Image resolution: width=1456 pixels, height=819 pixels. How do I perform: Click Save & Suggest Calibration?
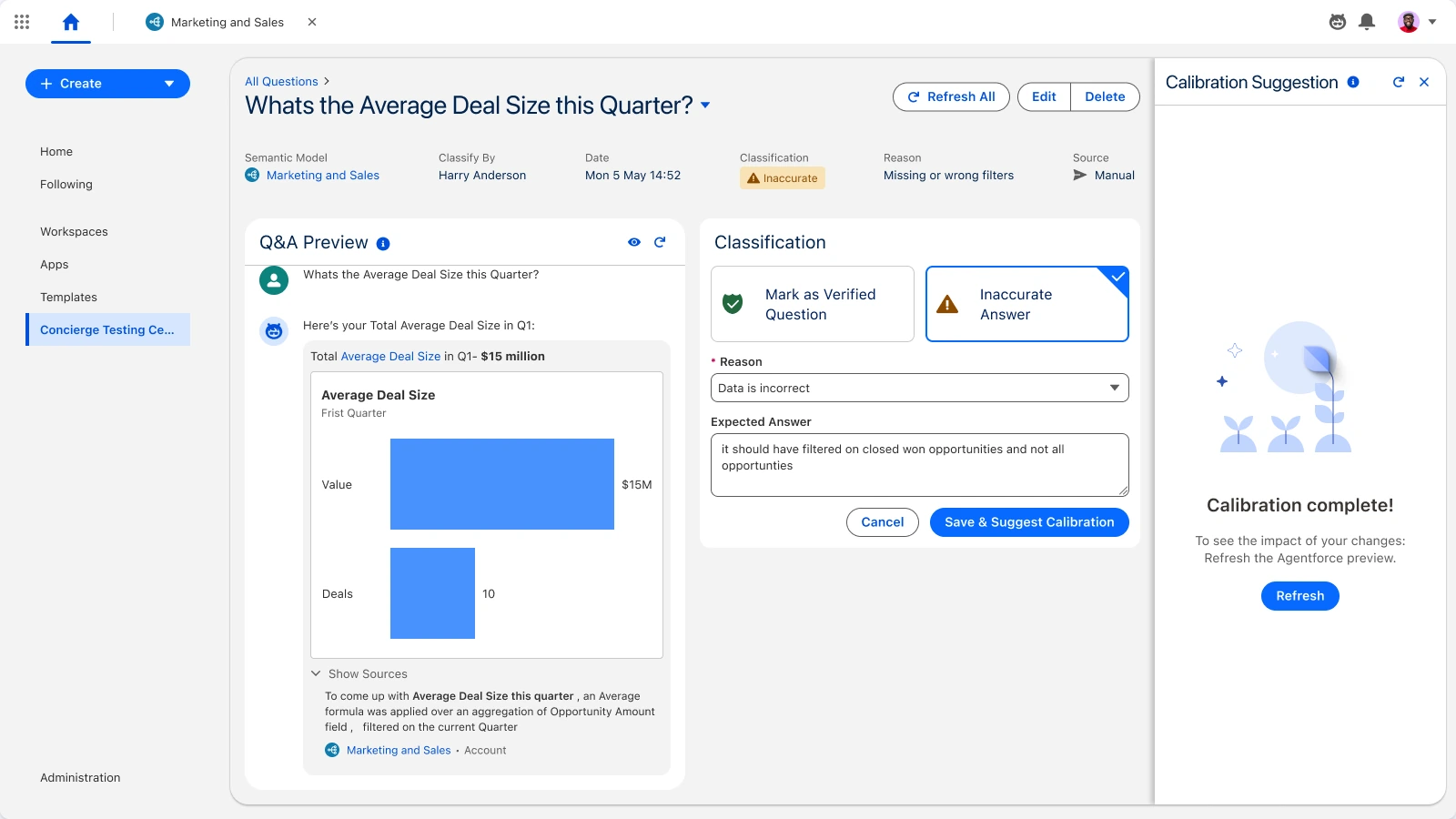click(1029, 522)
